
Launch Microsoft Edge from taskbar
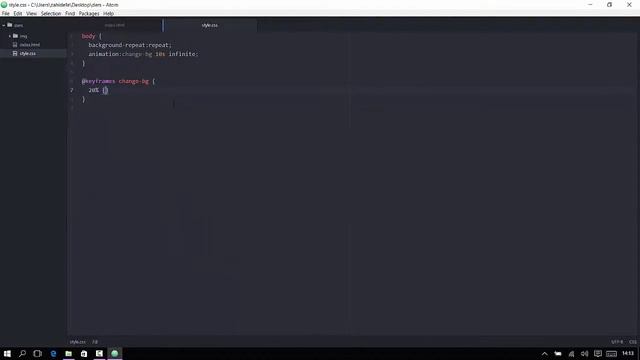53,353
